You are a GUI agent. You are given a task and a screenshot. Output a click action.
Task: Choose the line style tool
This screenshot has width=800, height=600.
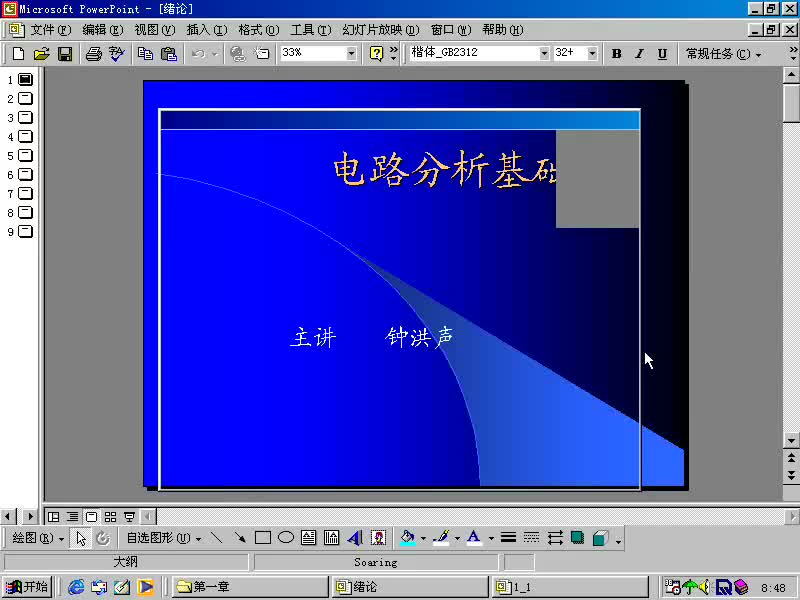[508, 537]
